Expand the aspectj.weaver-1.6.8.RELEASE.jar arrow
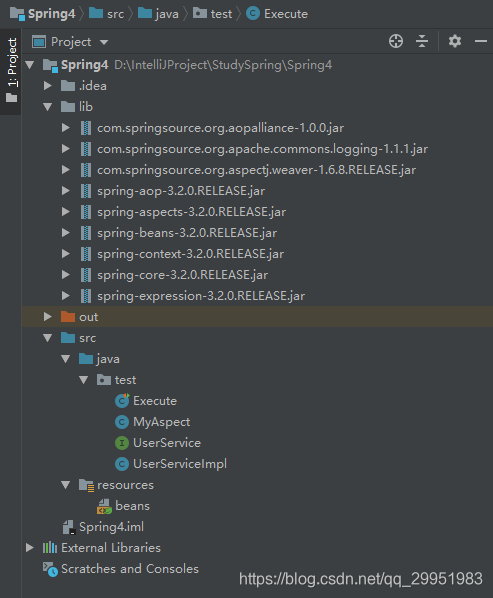Screen dimensions: 493x598 [x=66, y=170]
